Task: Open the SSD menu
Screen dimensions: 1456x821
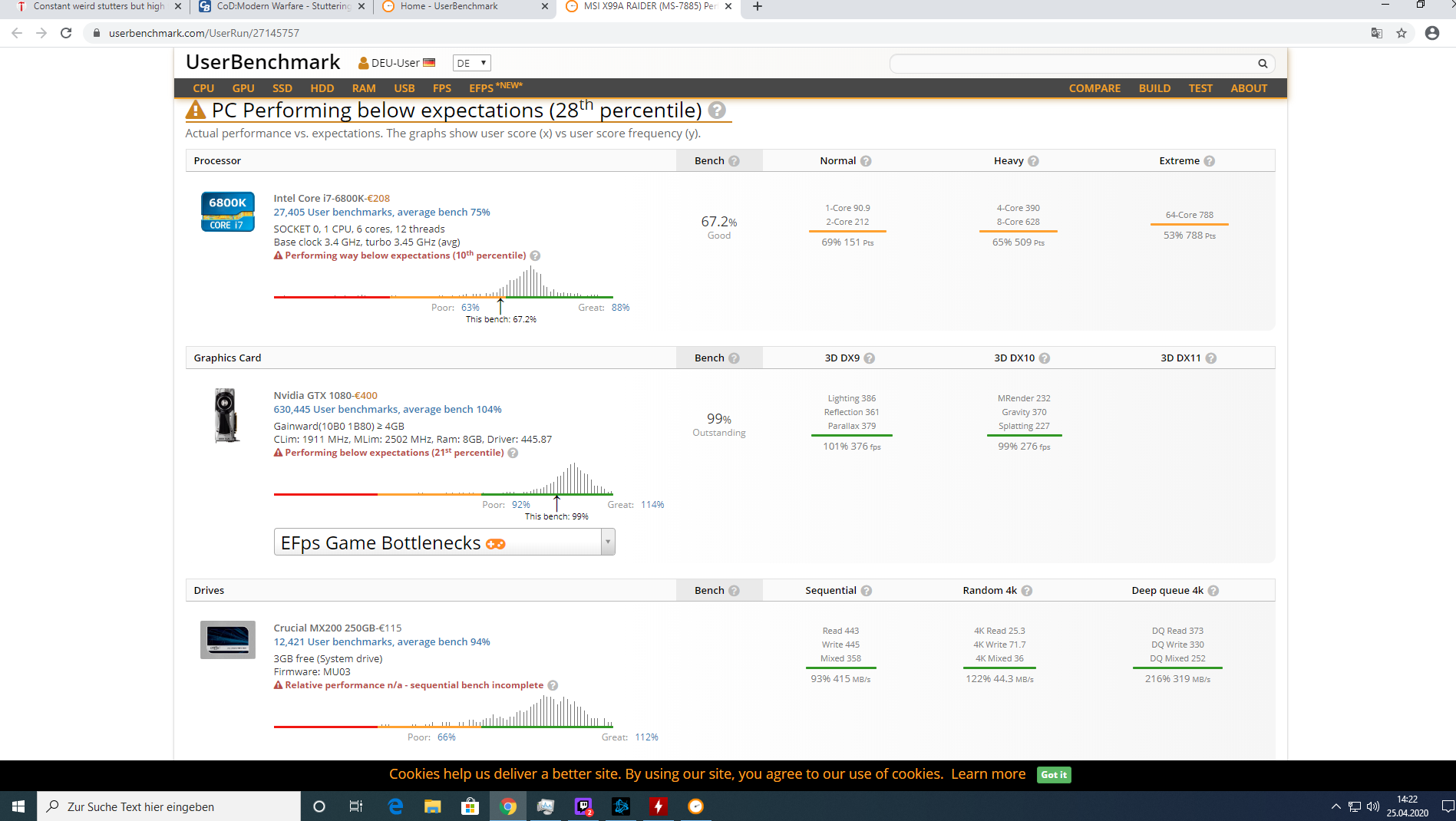Action: 282,88
